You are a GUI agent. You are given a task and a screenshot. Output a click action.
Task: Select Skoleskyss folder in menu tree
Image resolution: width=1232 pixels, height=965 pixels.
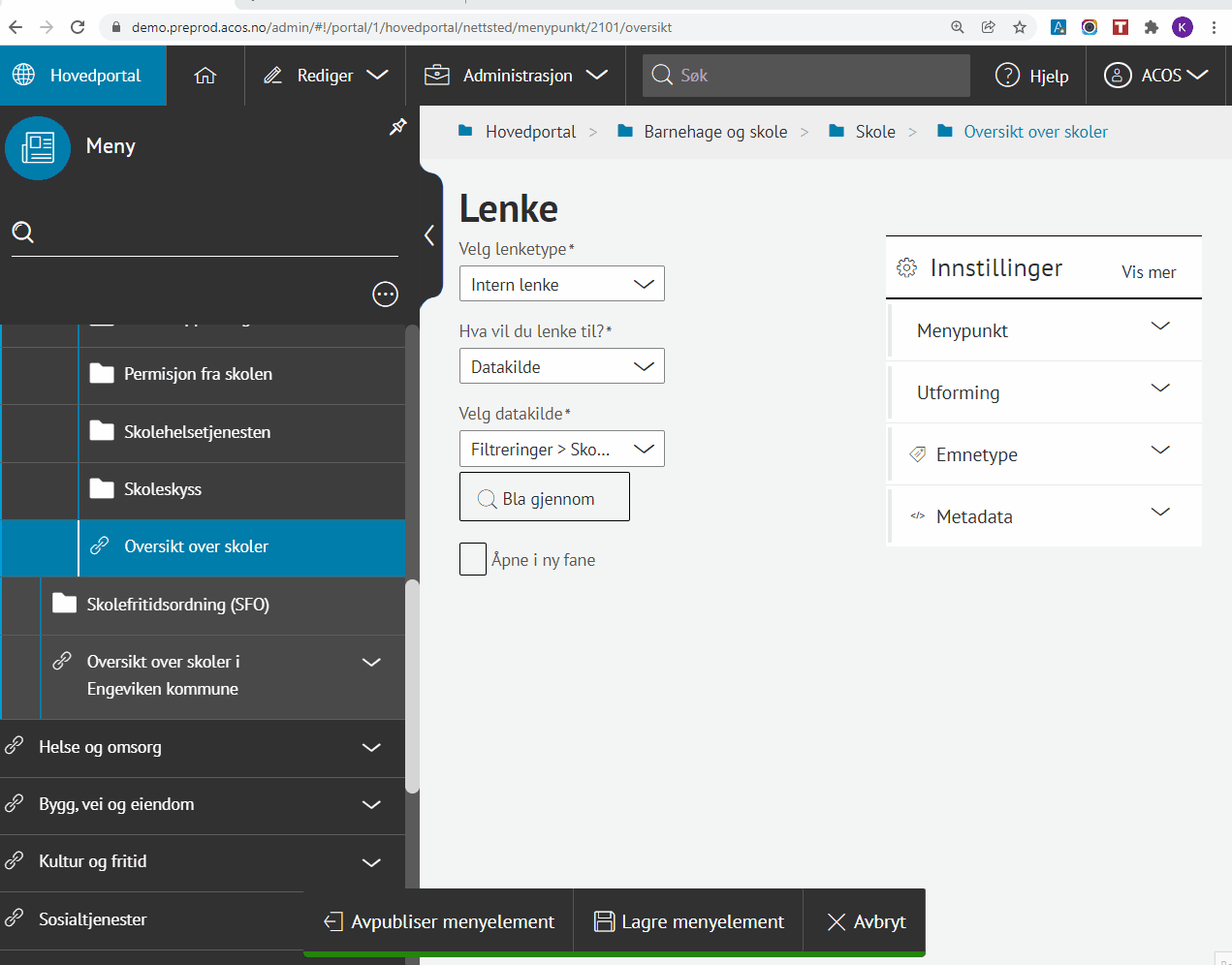(163, 489)
